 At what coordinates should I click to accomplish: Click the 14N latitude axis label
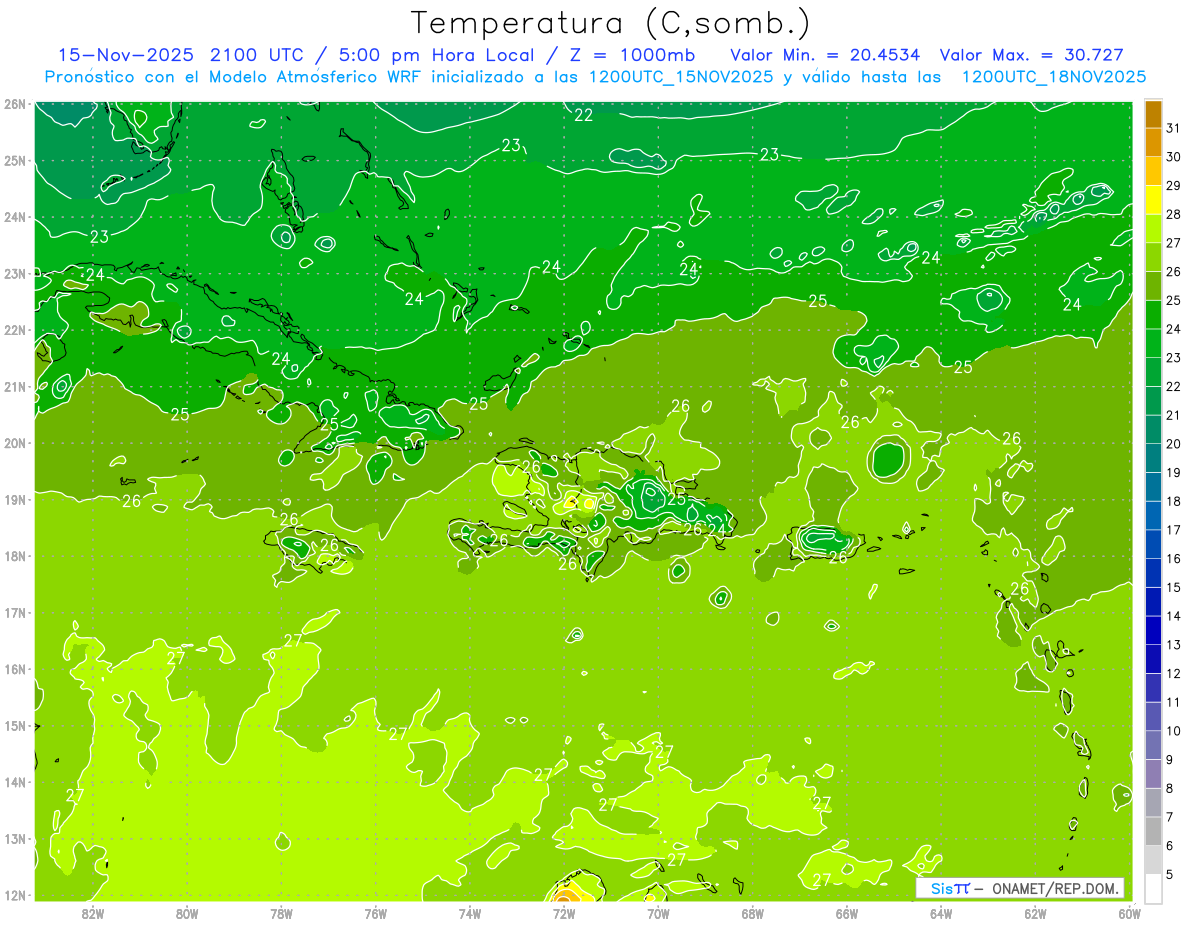(14, 782)
